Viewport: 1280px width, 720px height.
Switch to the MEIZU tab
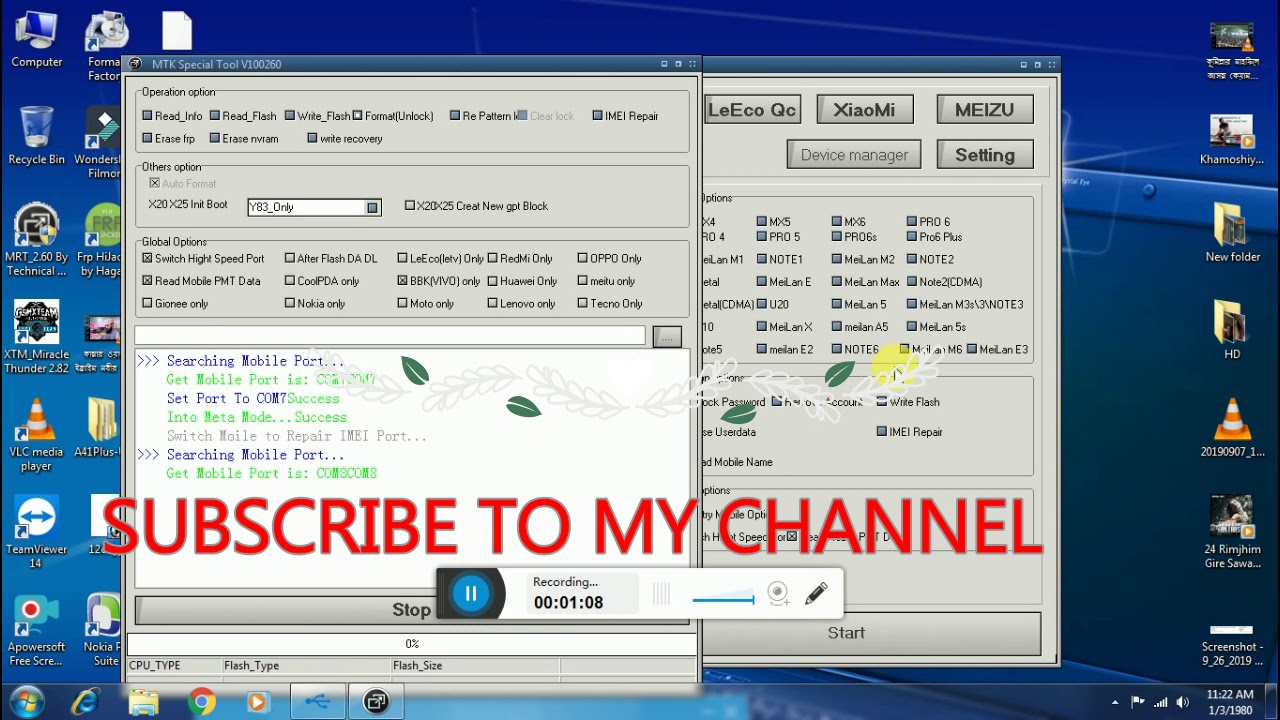pyautogui.click(x=984, y=110)
